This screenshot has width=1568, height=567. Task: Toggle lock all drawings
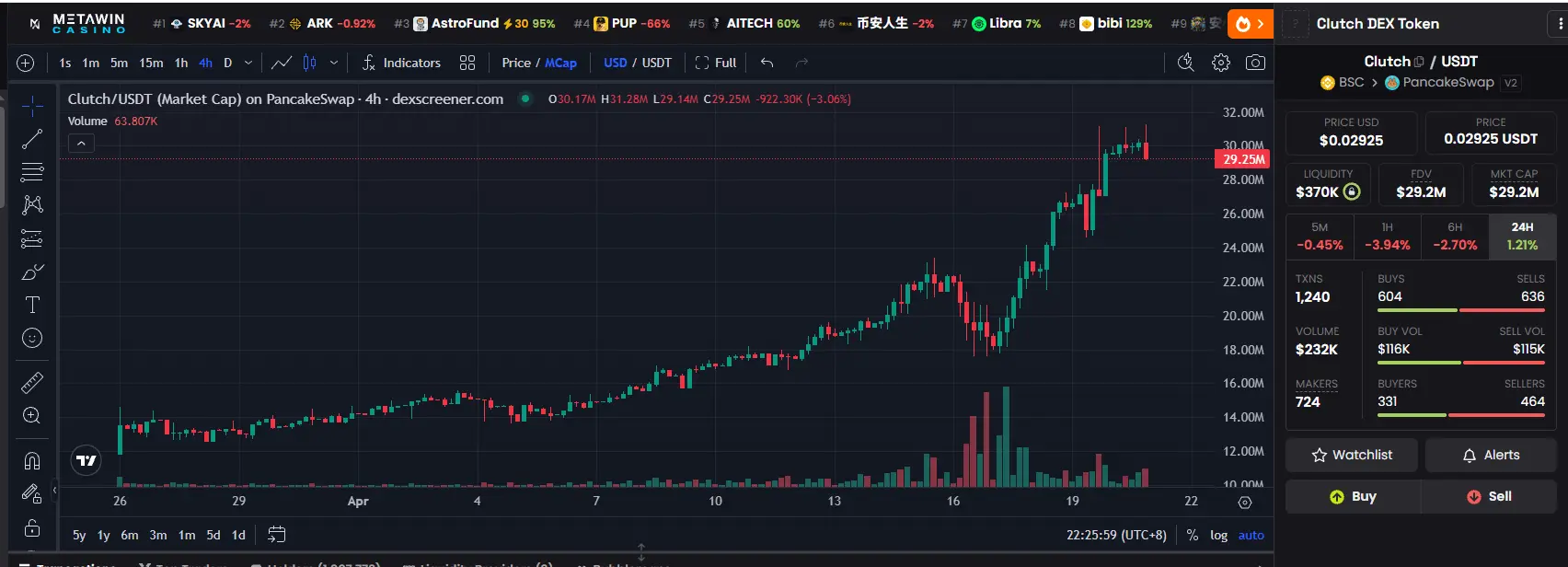(x=32, y=528)
